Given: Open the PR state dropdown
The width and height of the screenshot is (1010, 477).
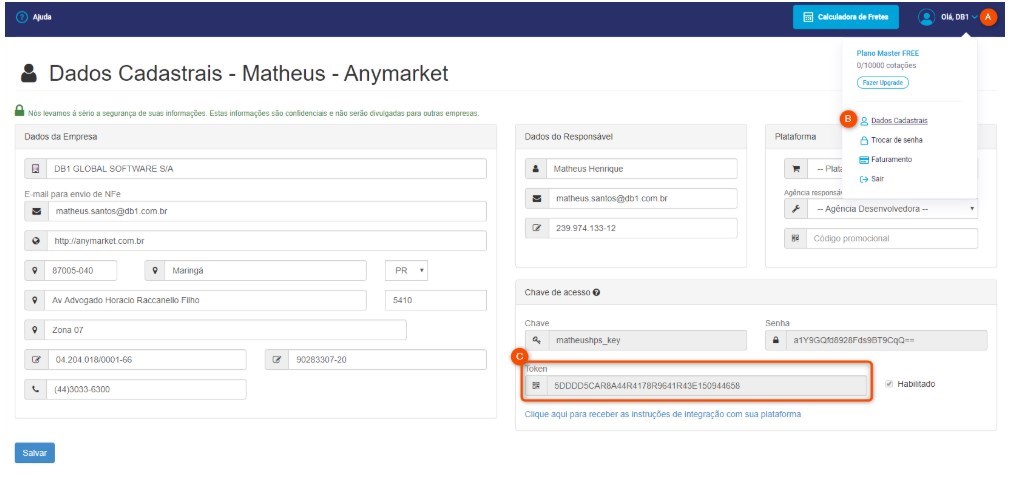Looking at the screenshot, I should coord(407,271).
